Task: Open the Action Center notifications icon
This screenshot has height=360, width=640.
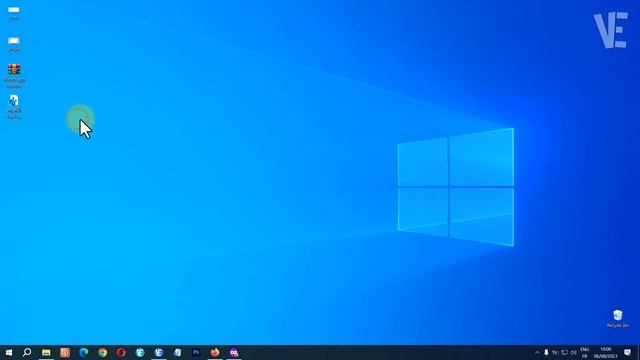Action: (x=627, y=353)
